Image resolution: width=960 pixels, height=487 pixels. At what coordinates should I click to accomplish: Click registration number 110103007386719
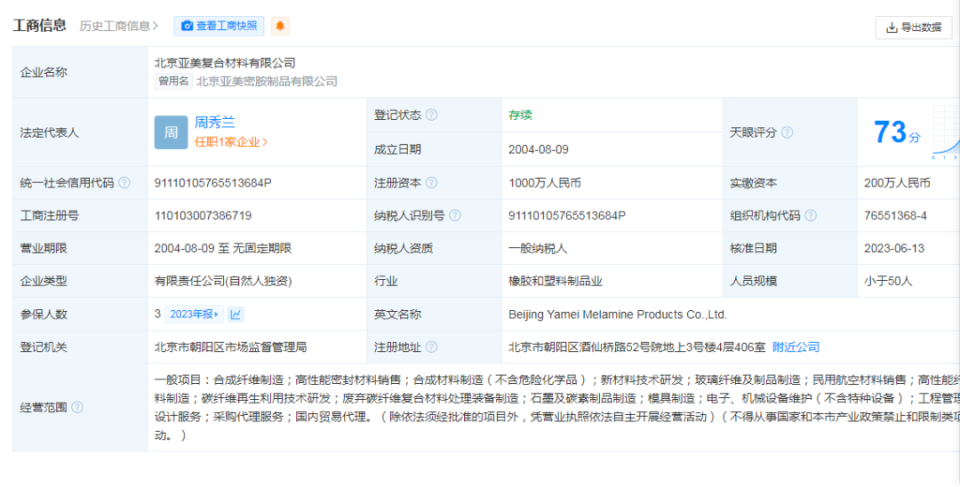click(x=203, y=216)
